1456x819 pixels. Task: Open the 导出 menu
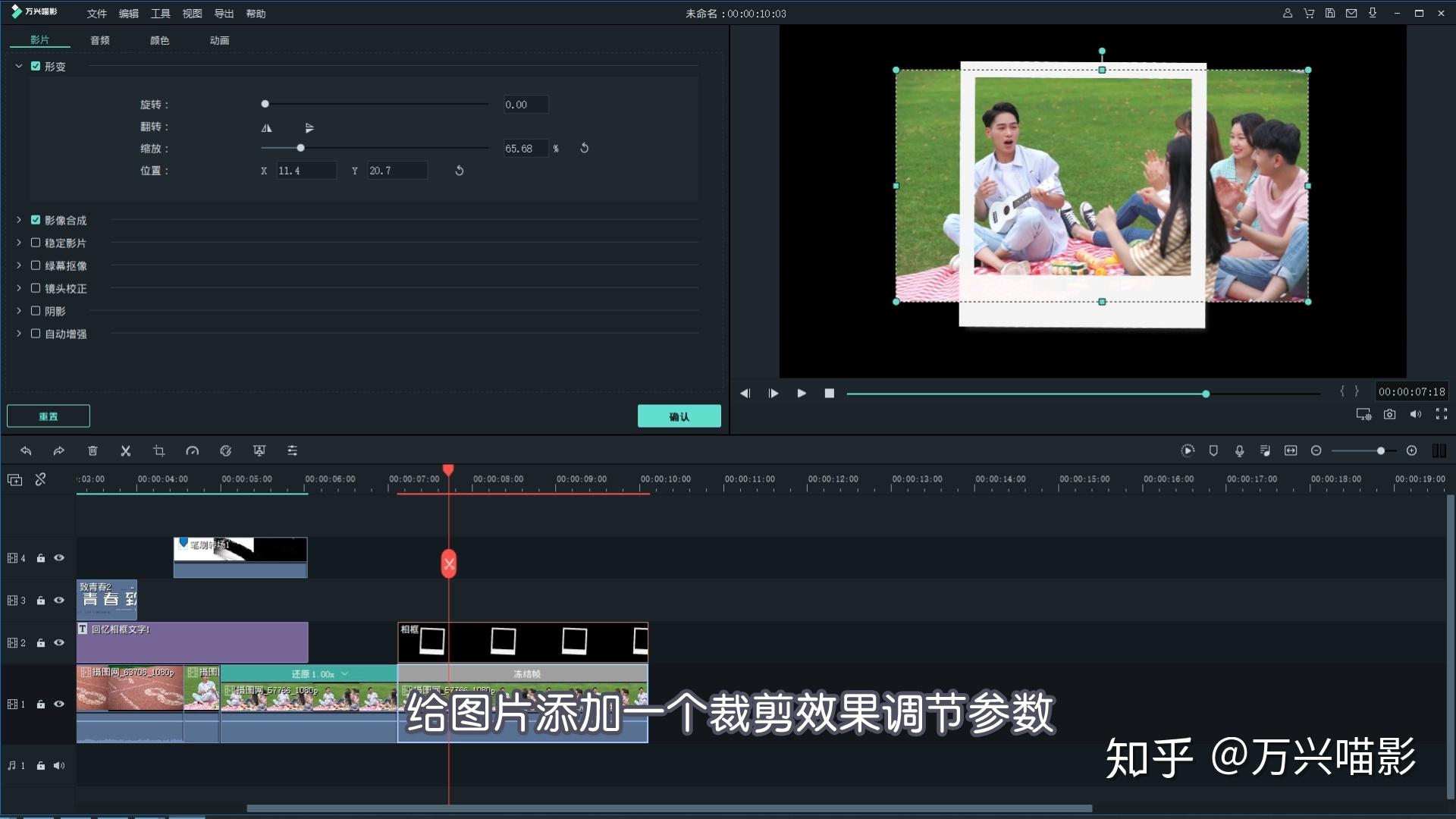coord(224,14)
